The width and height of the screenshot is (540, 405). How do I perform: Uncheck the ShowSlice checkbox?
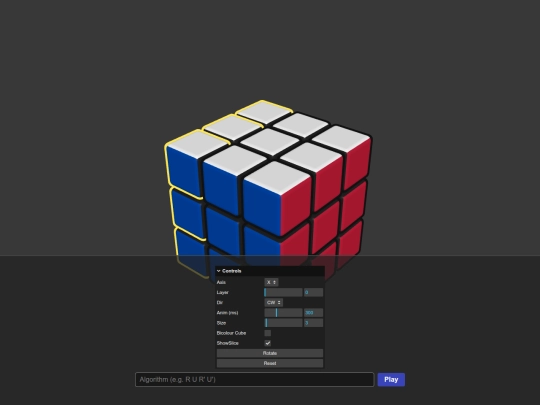pos(268,343)
